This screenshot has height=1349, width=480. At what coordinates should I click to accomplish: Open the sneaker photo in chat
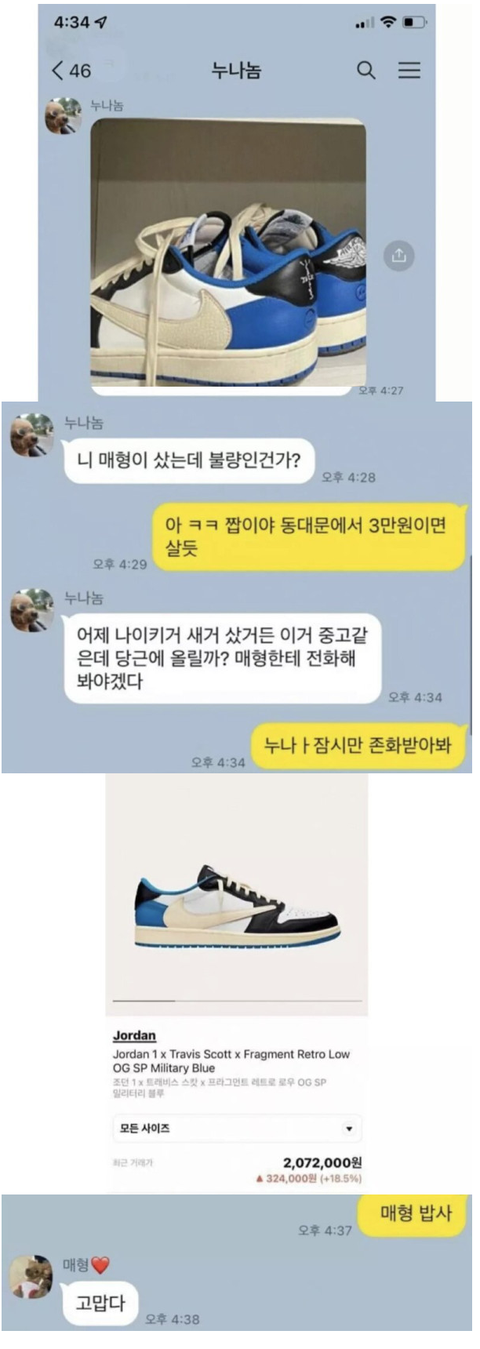228,252
